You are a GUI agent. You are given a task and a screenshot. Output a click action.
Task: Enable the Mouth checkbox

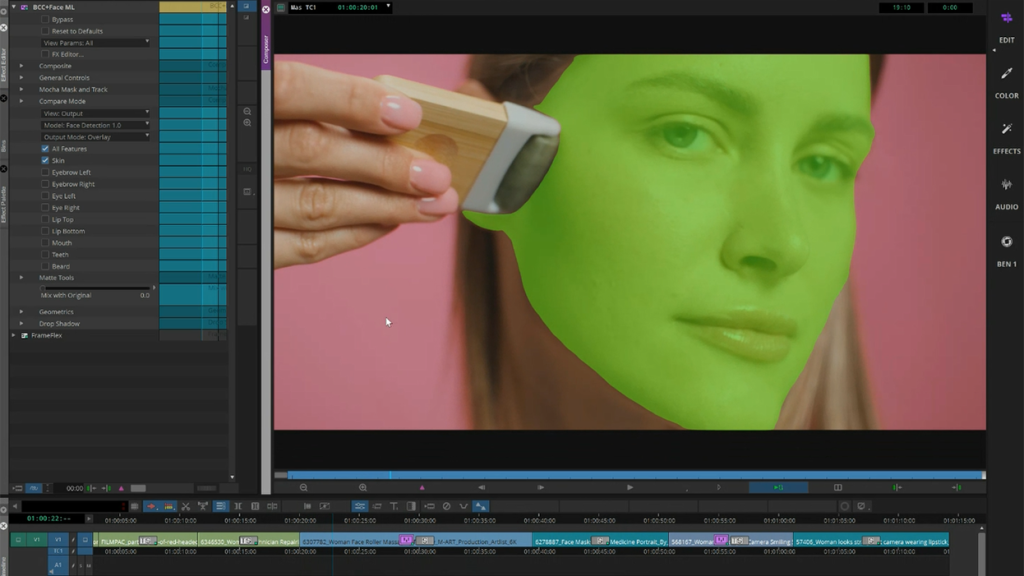45,243
